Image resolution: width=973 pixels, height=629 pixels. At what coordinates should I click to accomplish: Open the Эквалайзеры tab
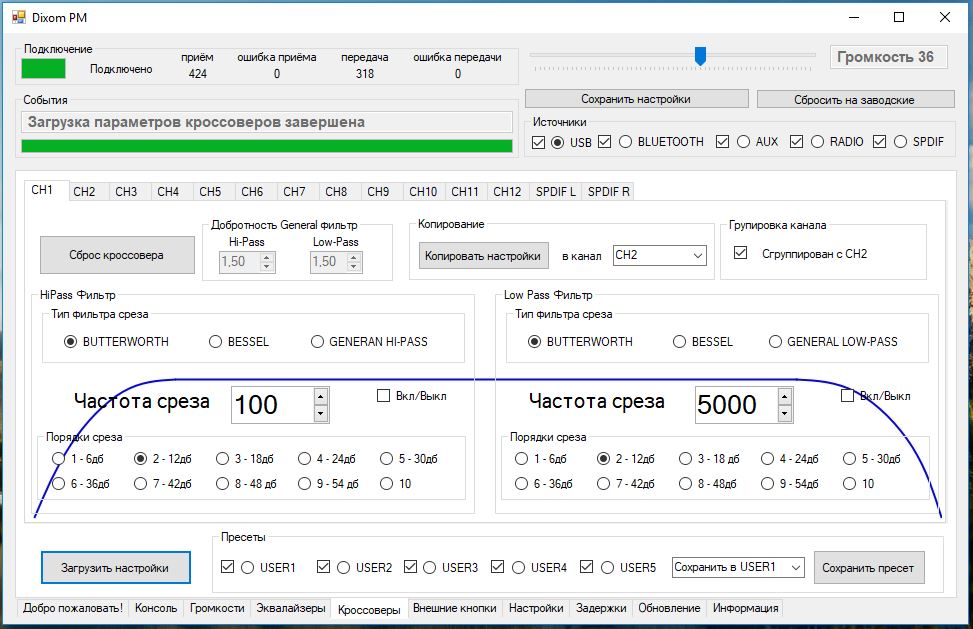[x=291, y=609]
